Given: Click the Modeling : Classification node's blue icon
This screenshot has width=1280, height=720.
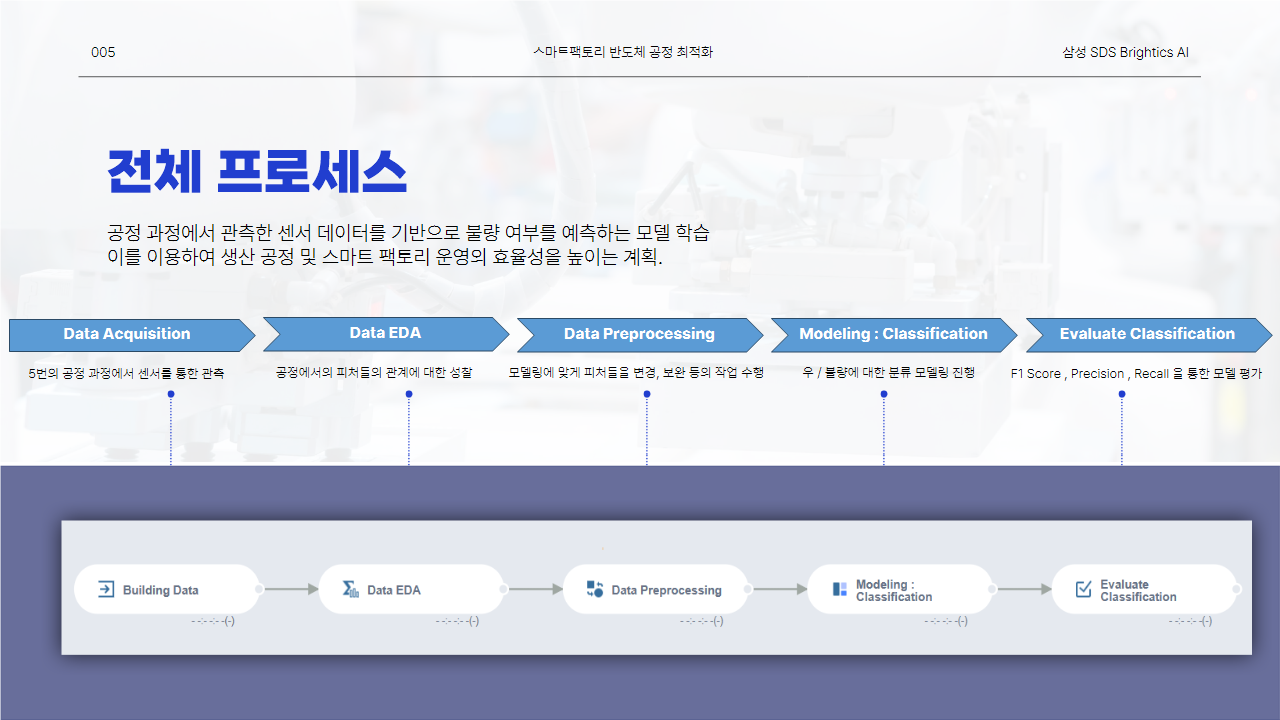Looking at the screenshot, I should click(840, 590).
